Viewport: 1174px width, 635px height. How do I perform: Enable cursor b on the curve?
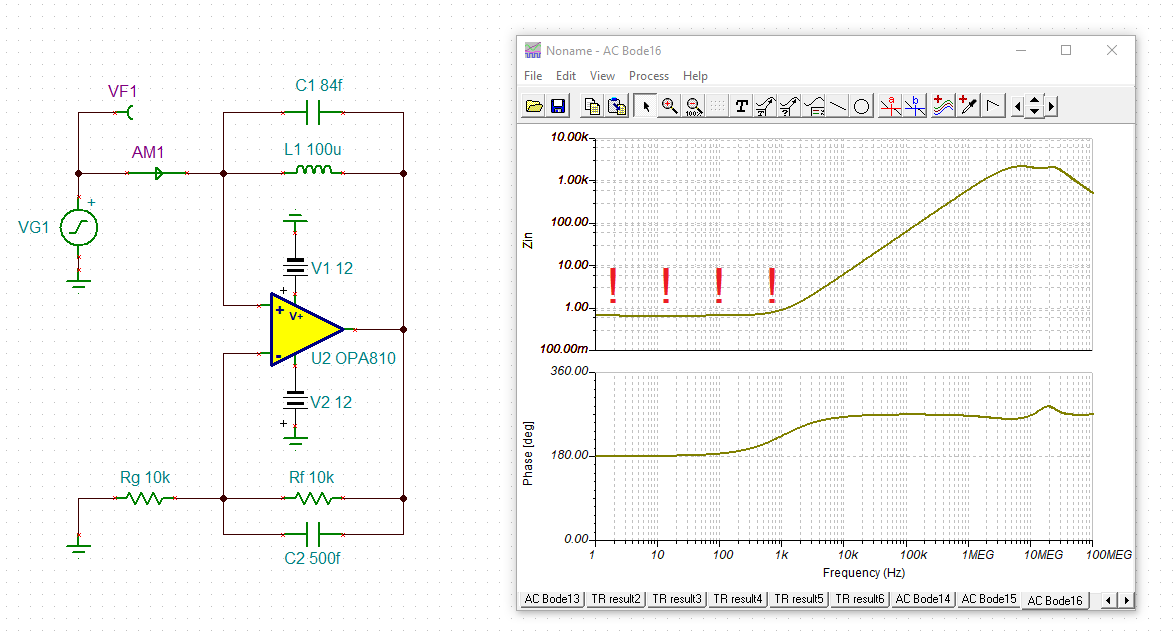tap(915, 106)
